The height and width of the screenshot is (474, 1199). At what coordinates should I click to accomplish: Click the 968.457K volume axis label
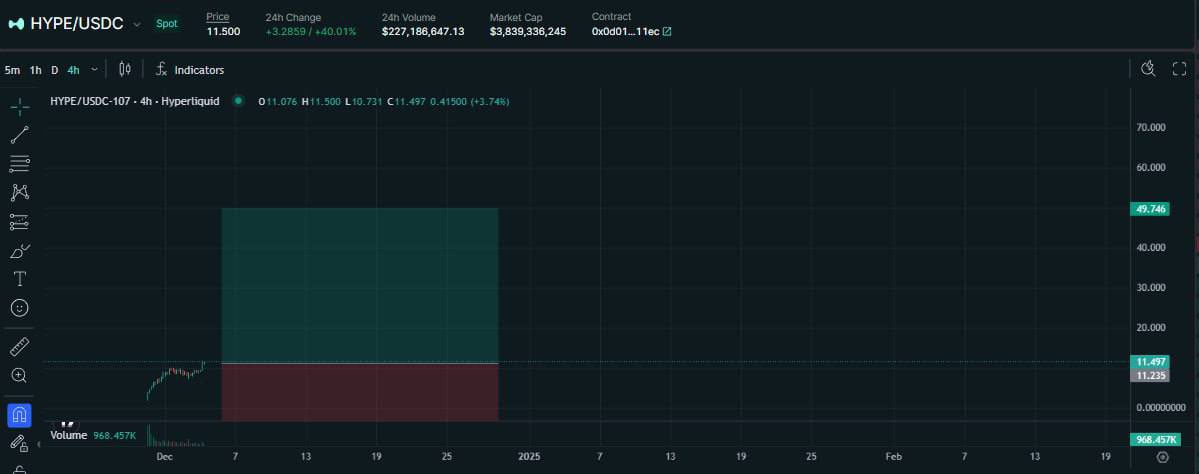click(x=1155, y=440)
